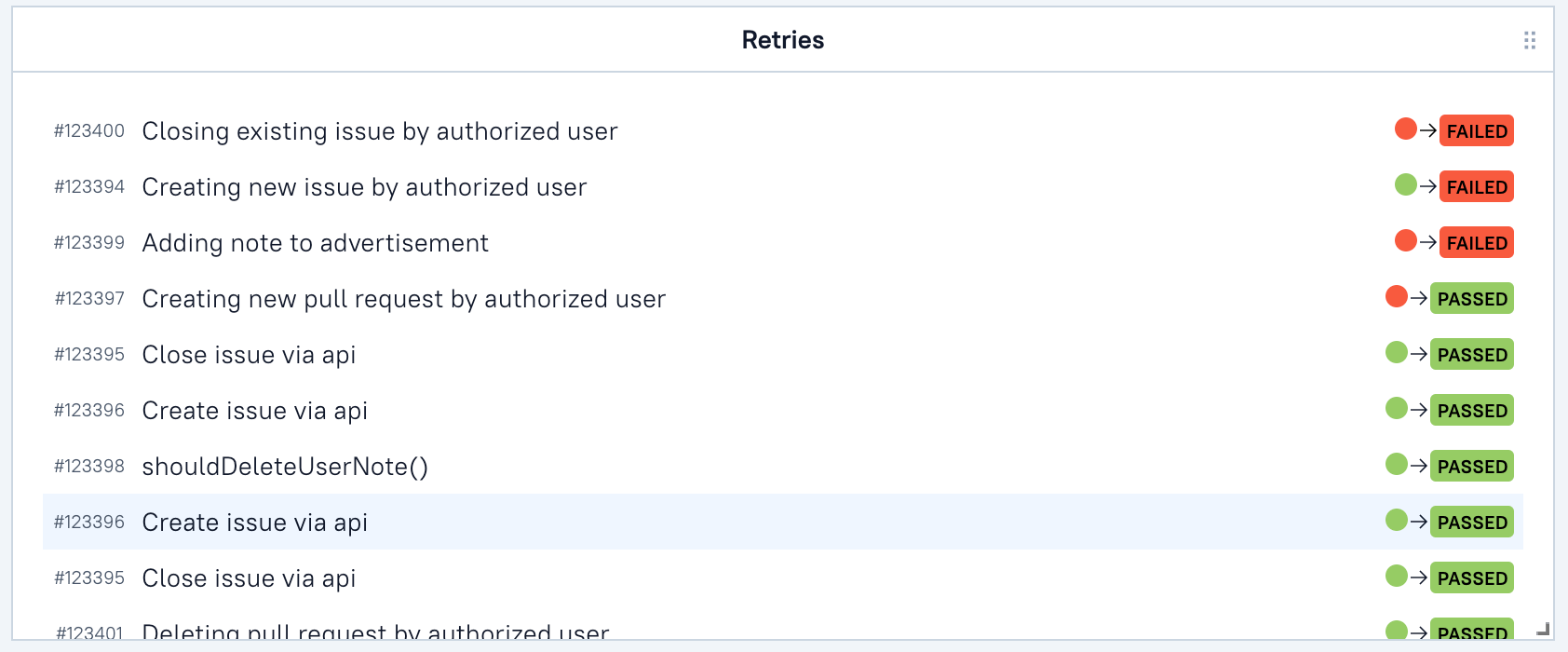The image size is (1568, 652).
Task: Open 'Creating new pull request by authorized user'
Action: click(403, 299)
